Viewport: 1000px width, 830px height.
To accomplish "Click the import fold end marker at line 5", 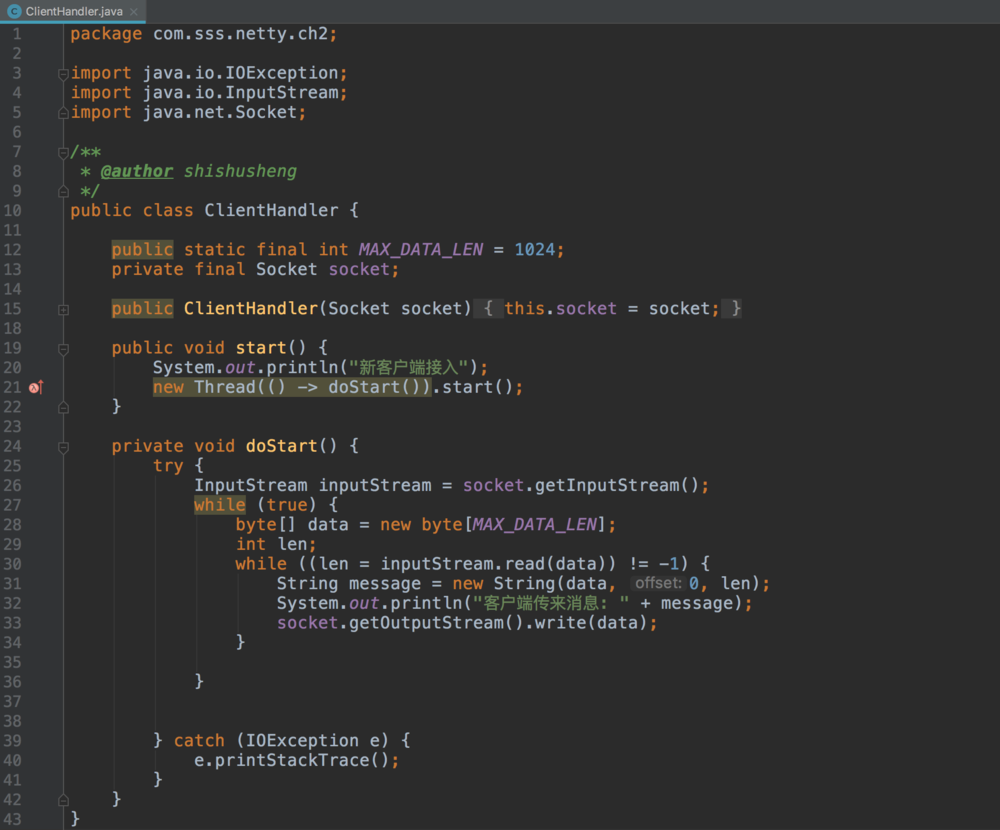I will coord(63,114).
